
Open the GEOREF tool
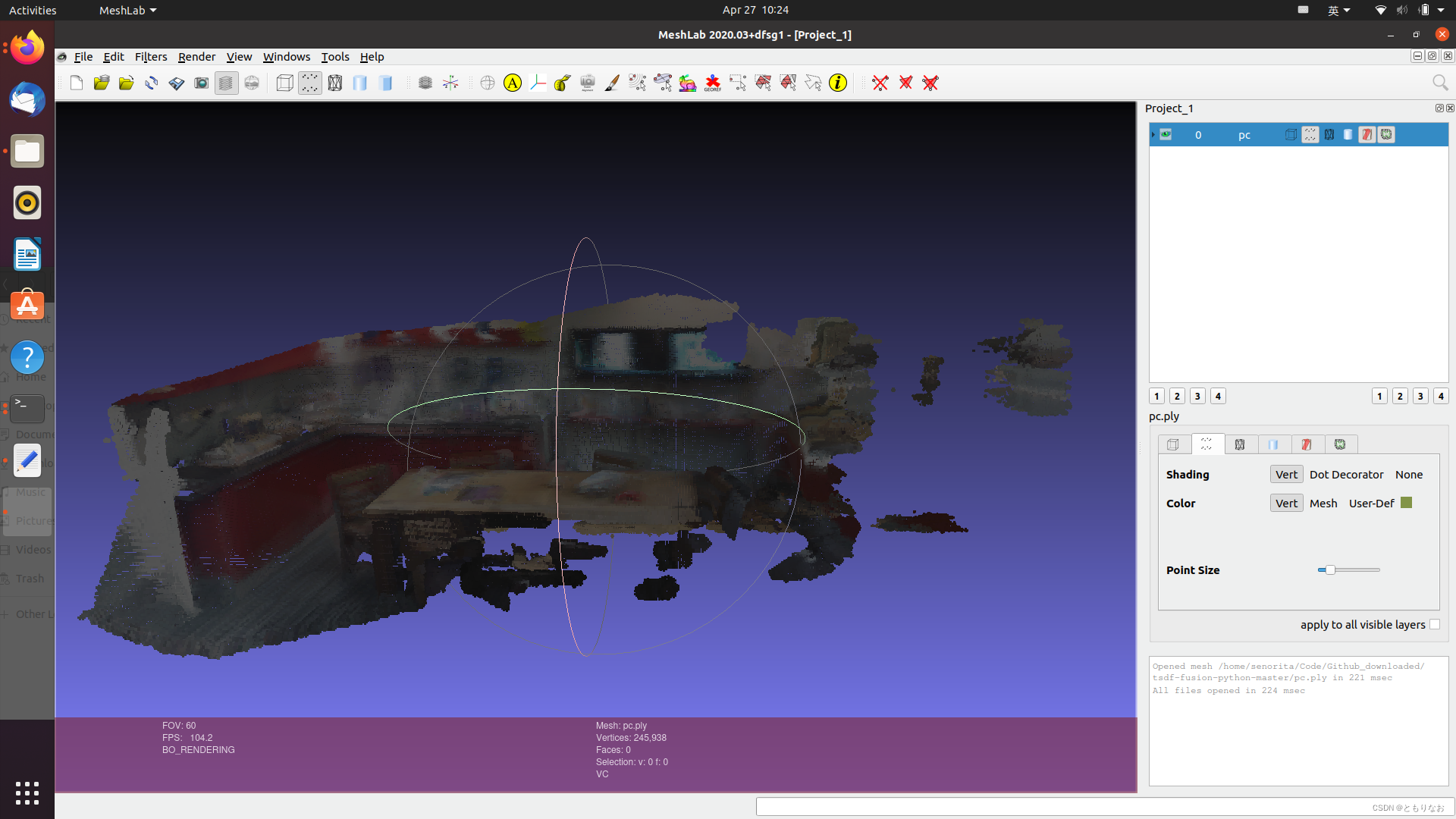coord(713,83)
